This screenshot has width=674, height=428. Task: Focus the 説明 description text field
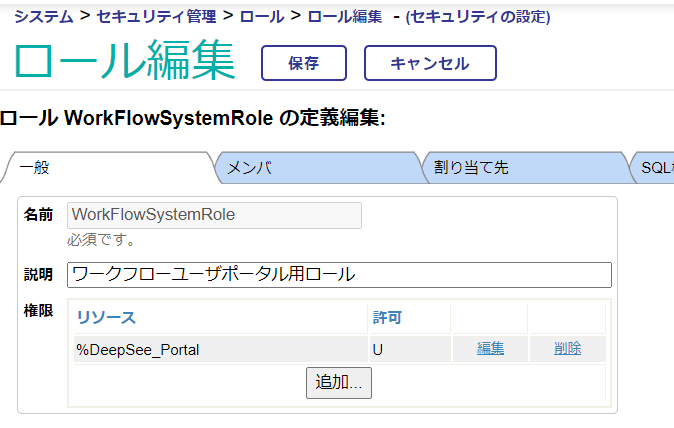[x=339, y=275]
